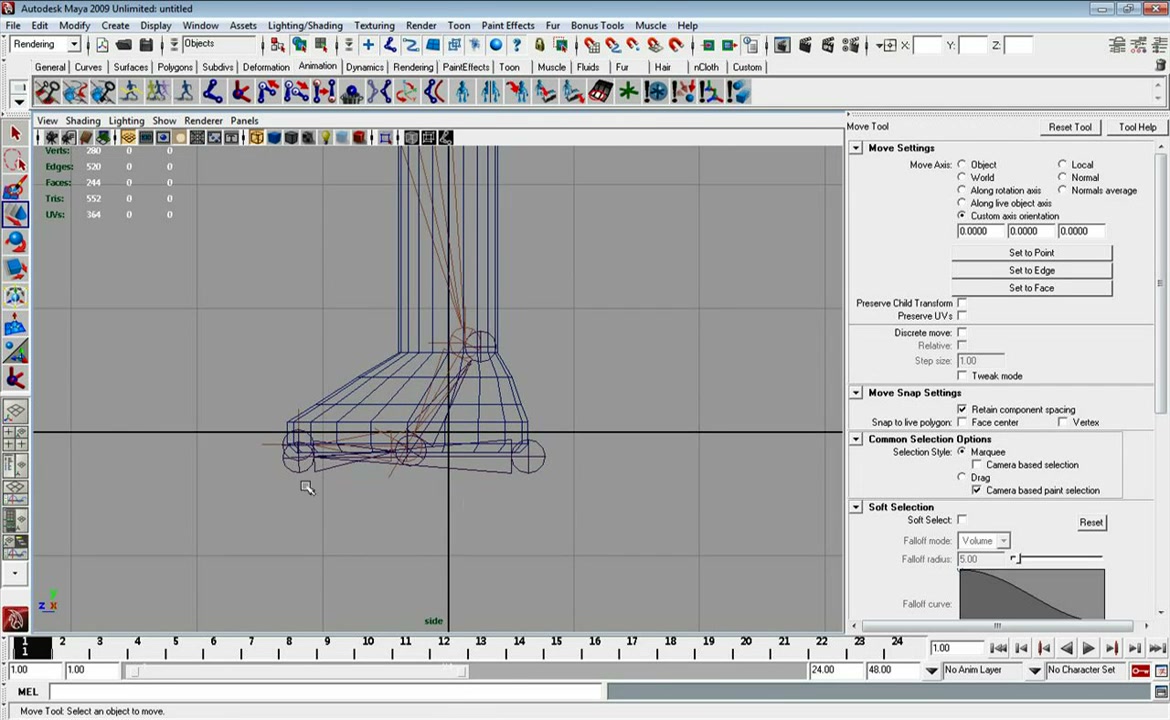
Task: Enable the Soft Select checkbox
Action: point(962,519)
